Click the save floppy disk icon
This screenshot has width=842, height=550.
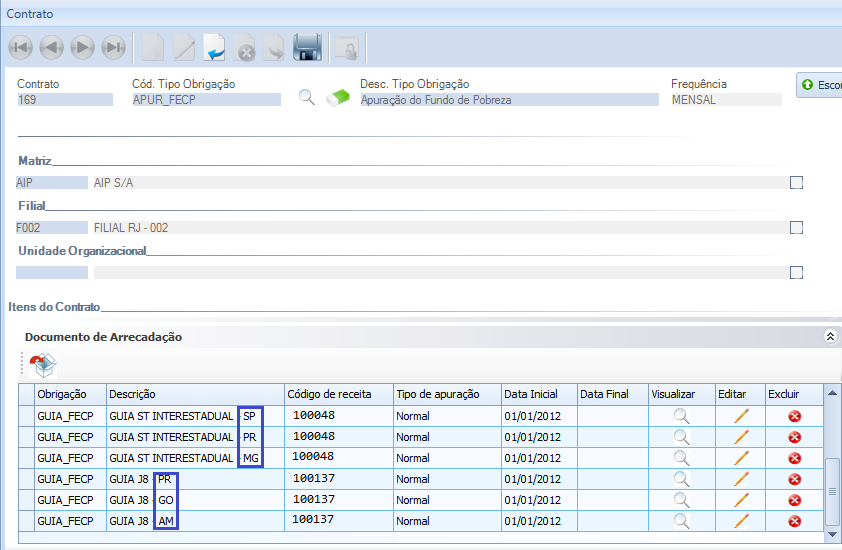point(307,47)
